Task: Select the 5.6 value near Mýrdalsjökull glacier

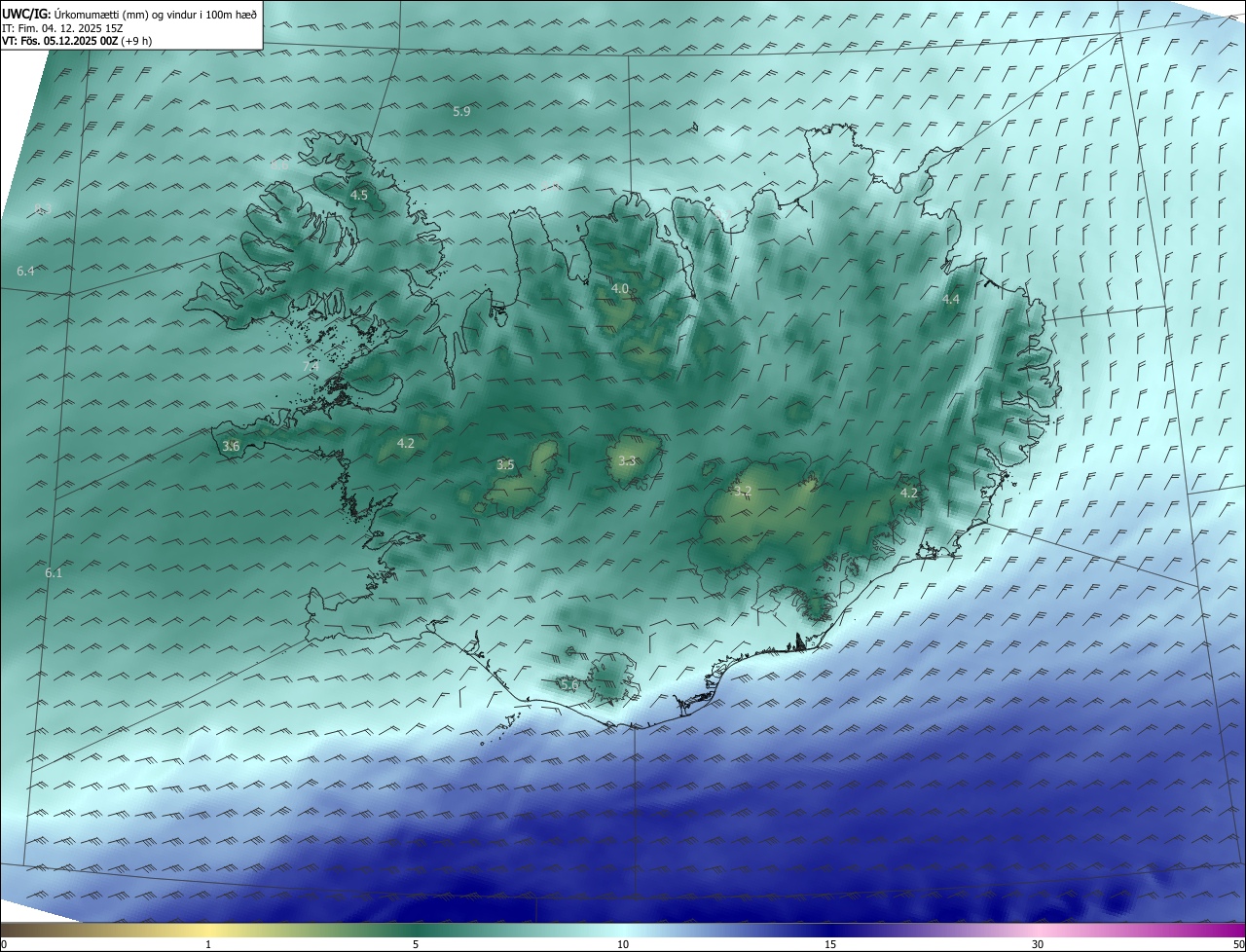Action: (569, 684)
